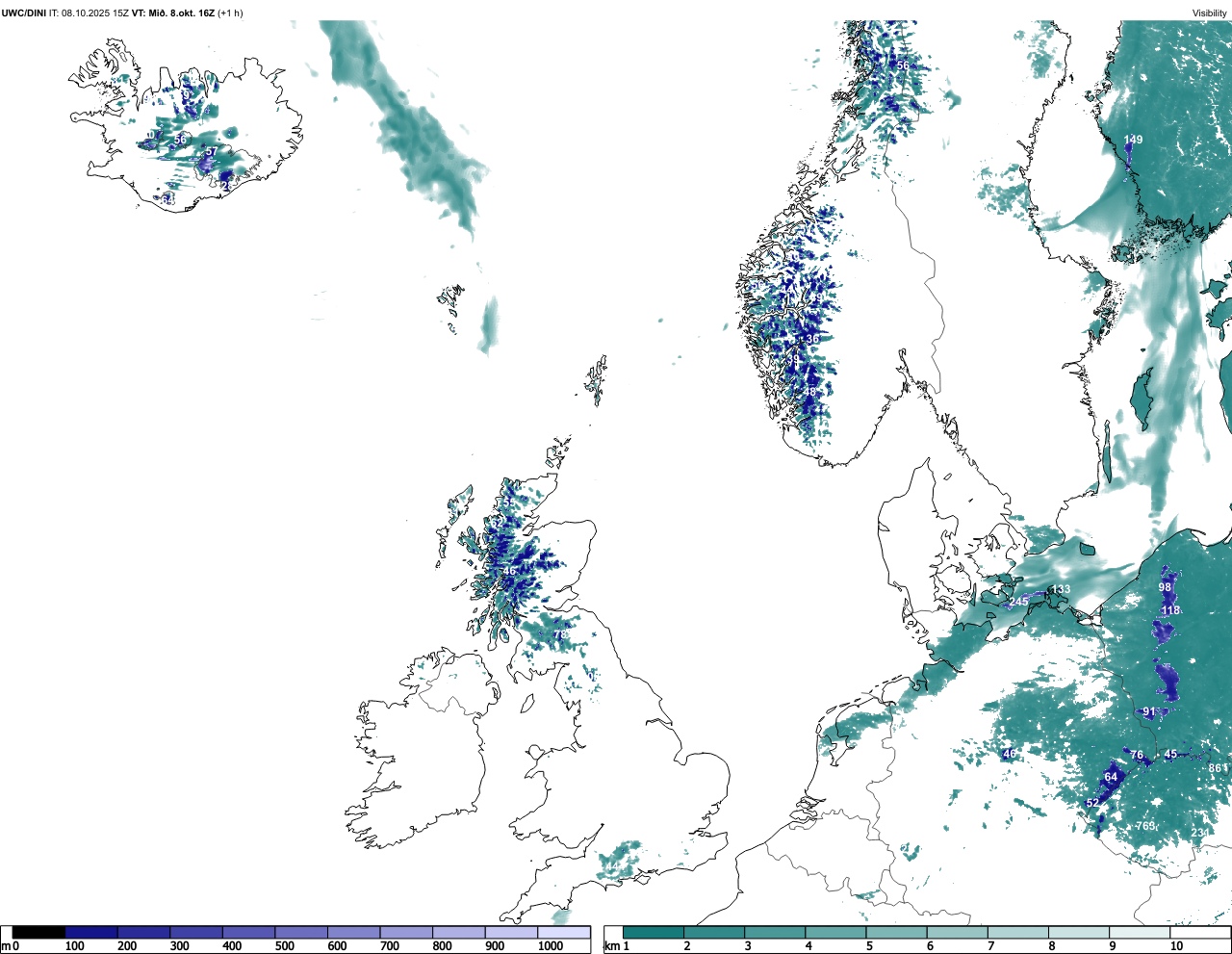This screenshot has height=954, width=1232.
Task: Click the '231' visibility value
Action: coord(1200,833)
